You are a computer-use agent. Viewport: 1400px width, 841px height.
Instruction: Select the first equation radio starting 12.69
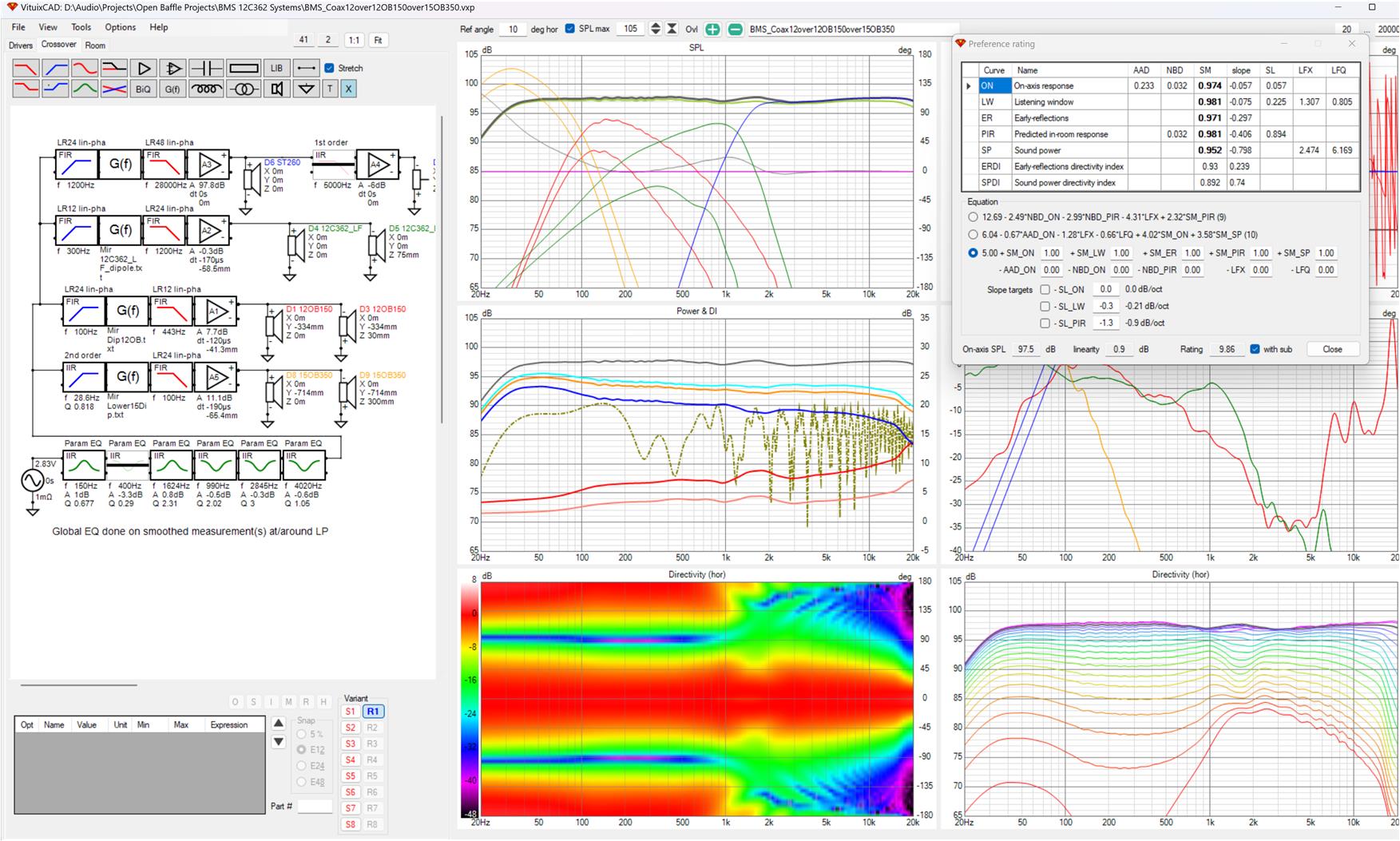click(x=973, y=217)
